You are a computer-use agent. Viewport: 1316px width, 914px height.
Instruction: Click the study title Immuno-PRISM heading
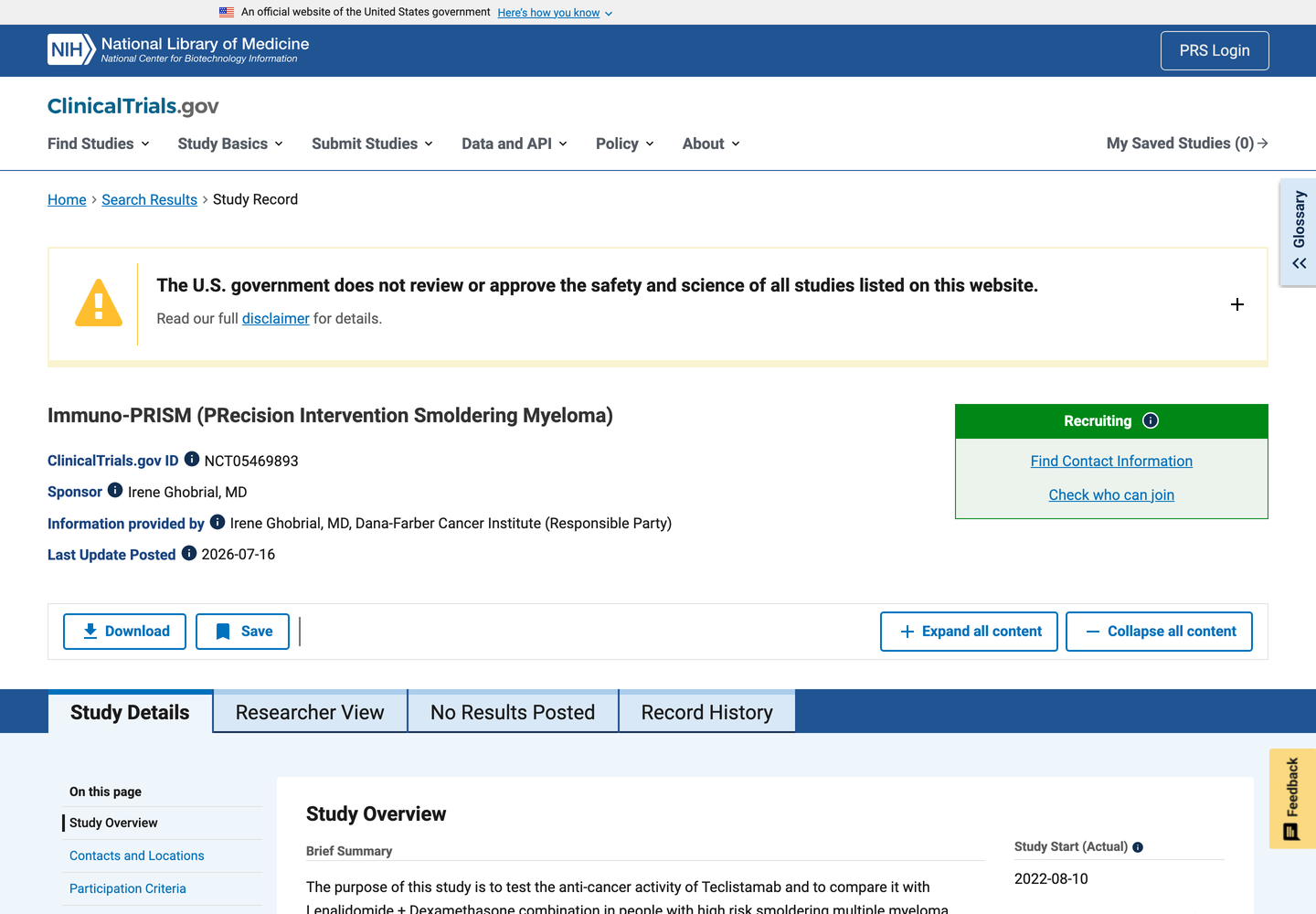[330, 415]
